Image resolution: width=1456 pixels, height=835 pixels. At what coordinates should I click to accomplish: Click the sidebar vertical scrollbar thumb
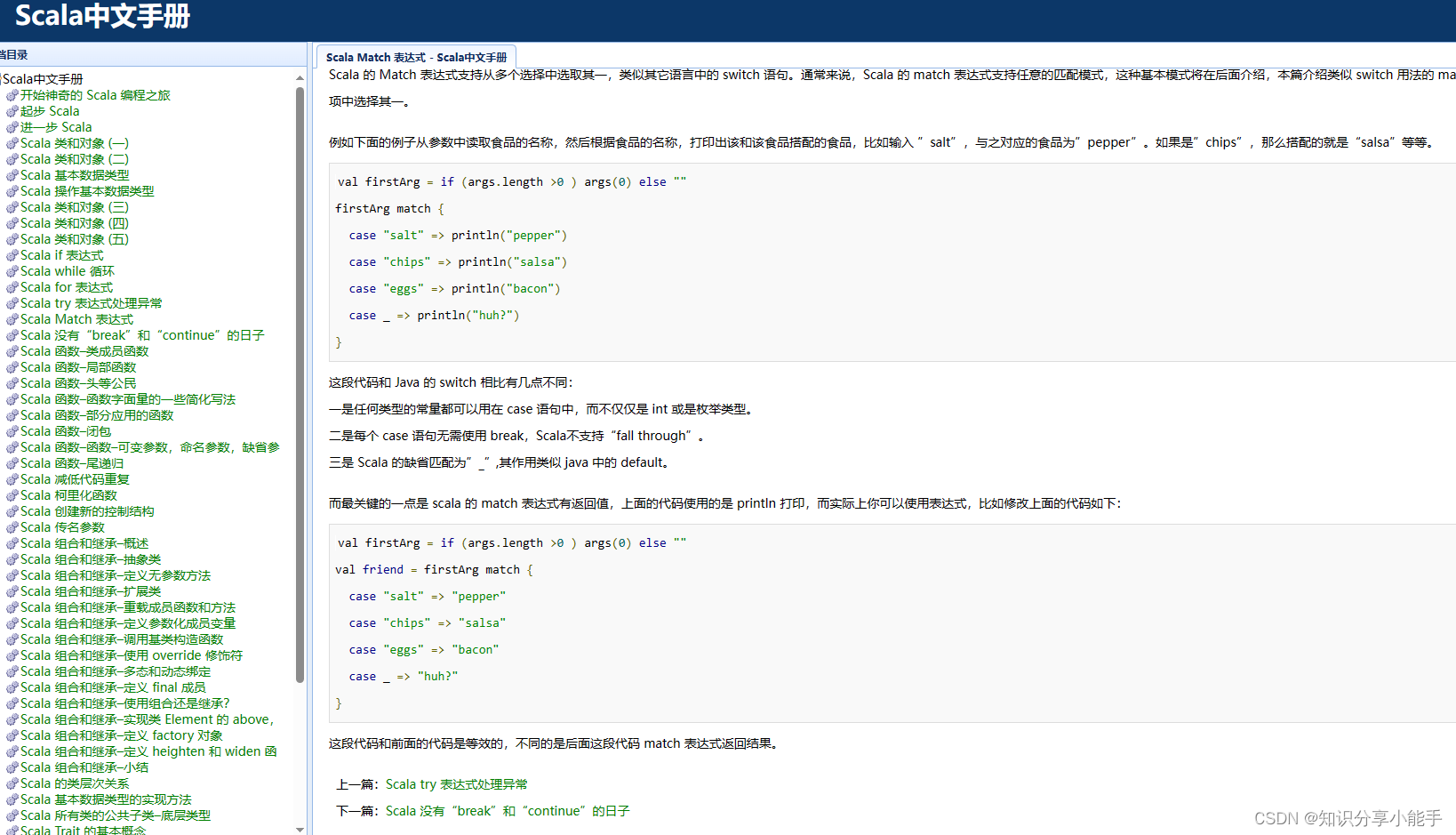pyautogui.click(x=300, y=384)
